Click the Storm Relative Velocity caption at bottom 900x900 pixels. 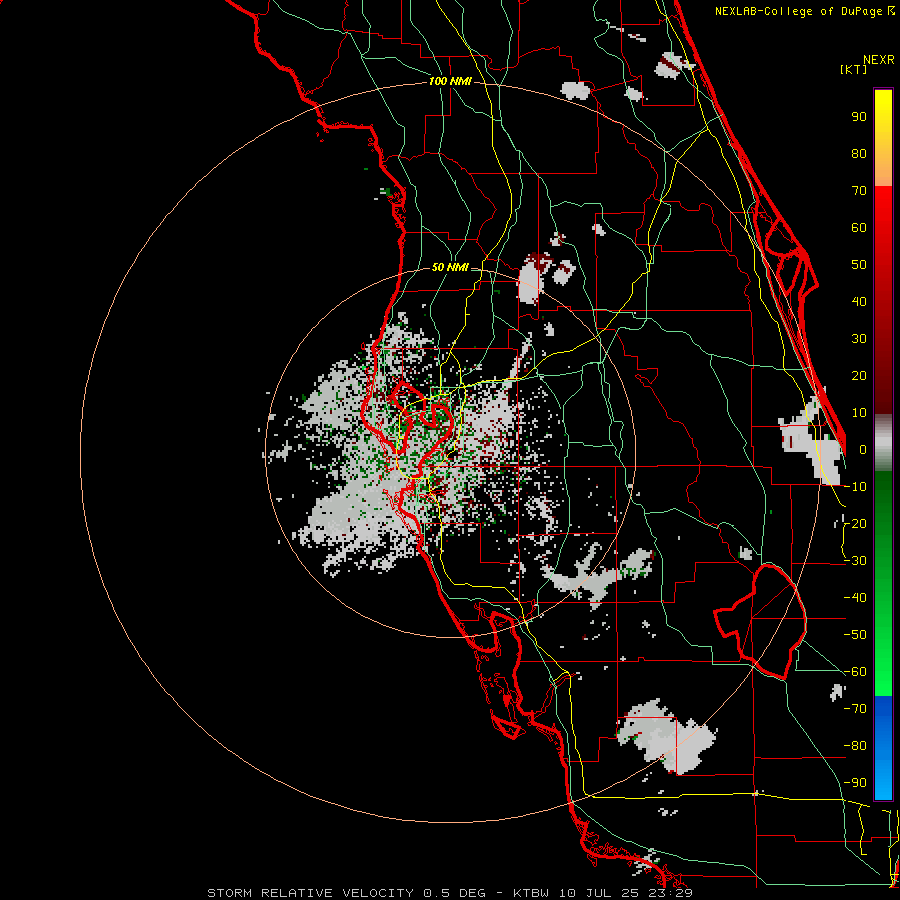pos(450,893)
